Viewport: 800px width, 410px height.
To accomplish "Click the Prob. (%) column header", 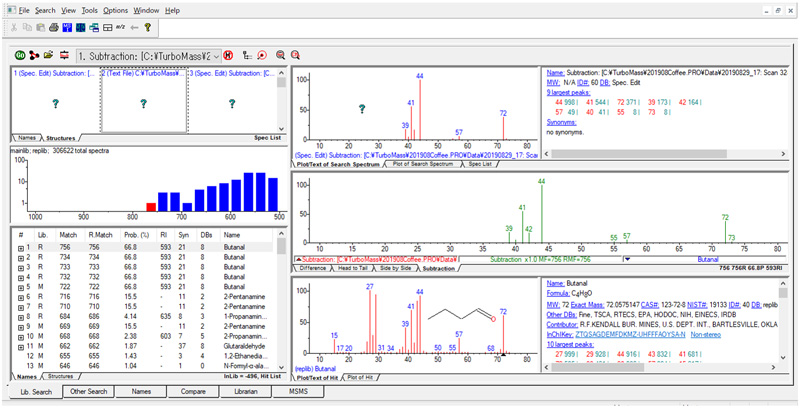I will click(x=136, y=235).
